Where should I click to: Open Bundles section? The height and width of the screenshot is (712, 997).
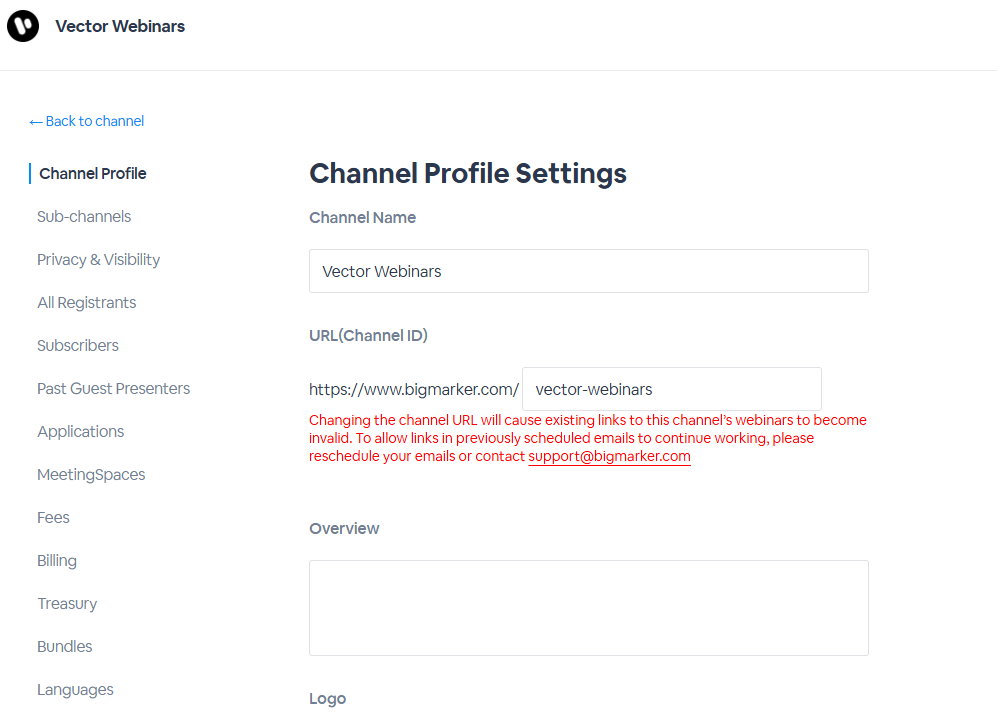(64, 647)
